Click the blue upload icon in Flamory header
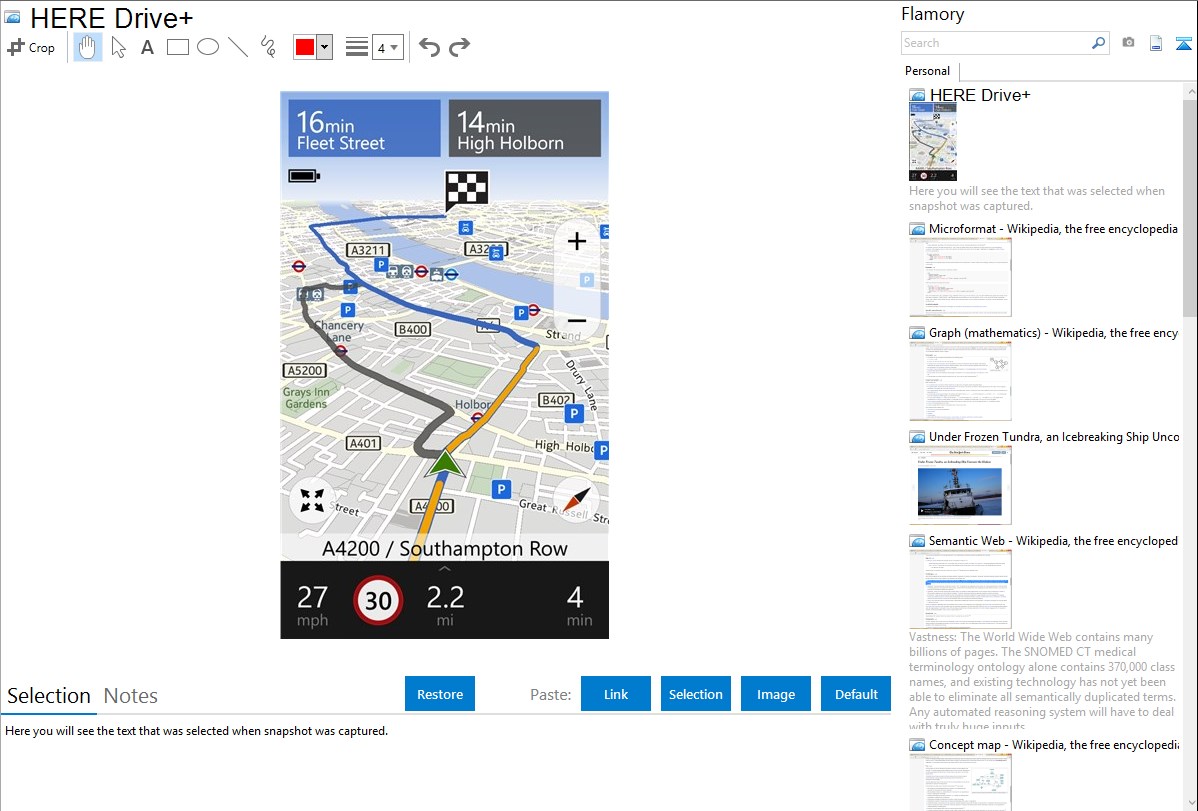 1183,44
